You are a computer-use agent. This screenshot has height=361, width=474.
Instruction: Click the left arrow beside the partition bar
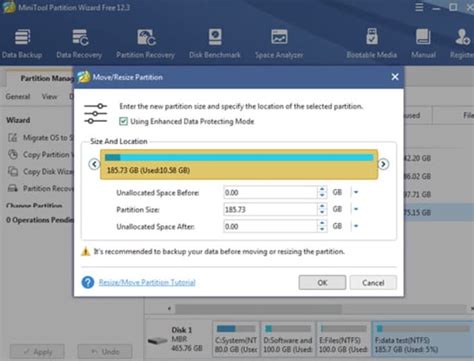click(x=94, y=164)
